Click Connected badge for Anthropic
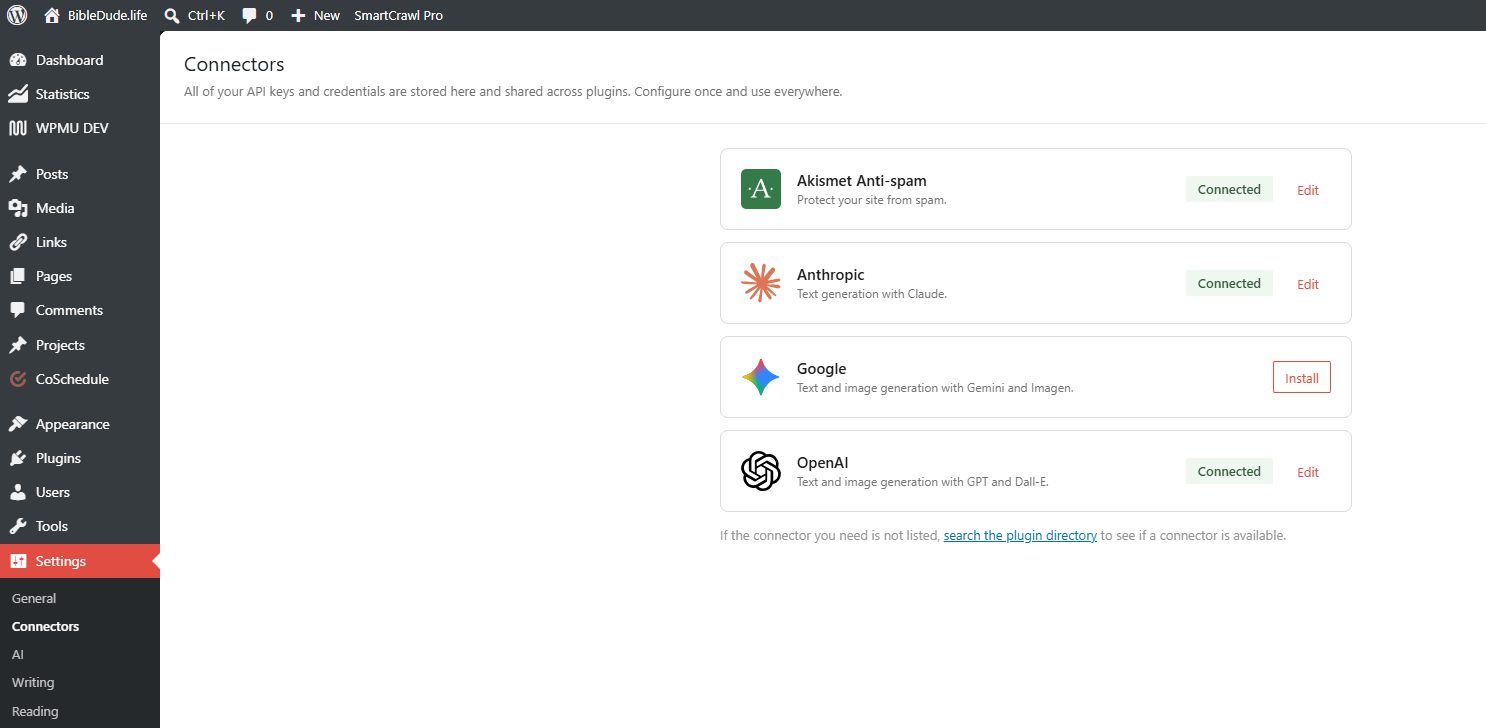The height and width of the screenshot is (728, 1486). pos(1229,283)
